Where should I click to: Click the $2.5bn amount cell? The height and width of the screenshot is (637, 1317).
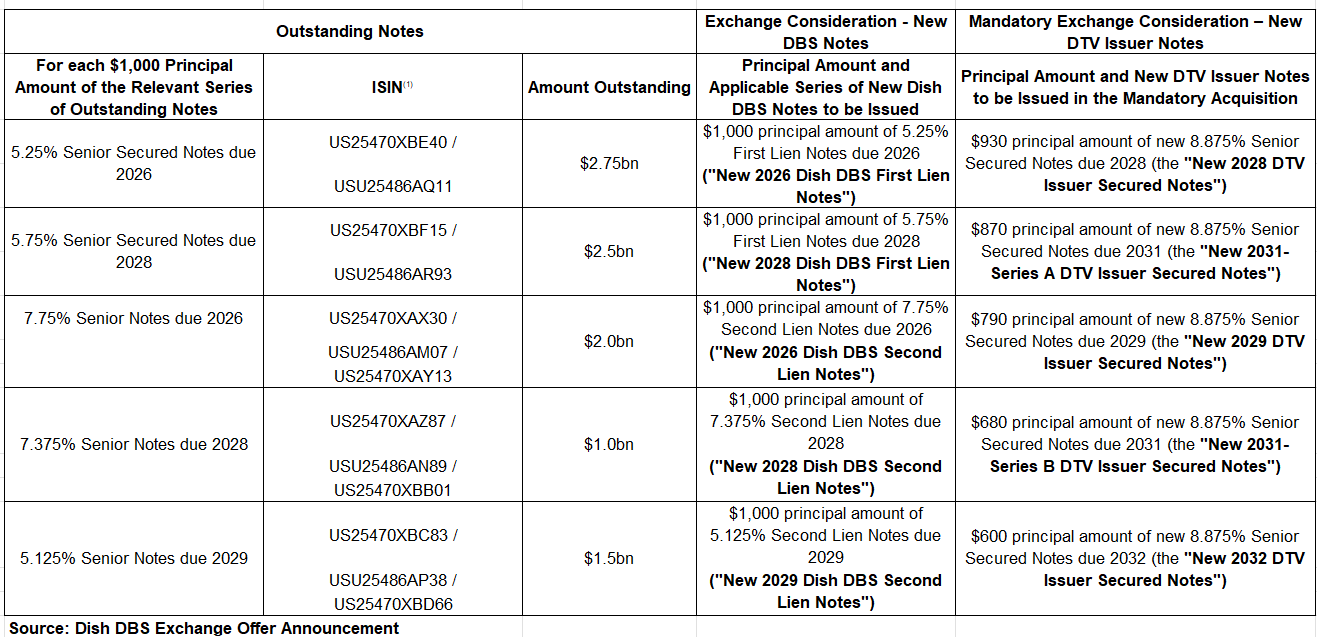(609, 251)
